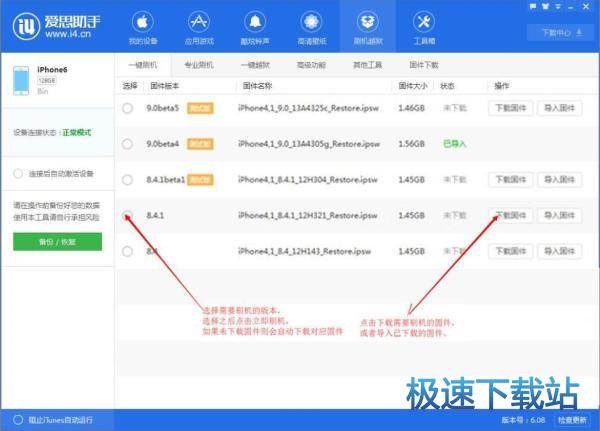Click the 固件大小 column header
Viewport: 600px width, 431px height.
click(413, 86)
